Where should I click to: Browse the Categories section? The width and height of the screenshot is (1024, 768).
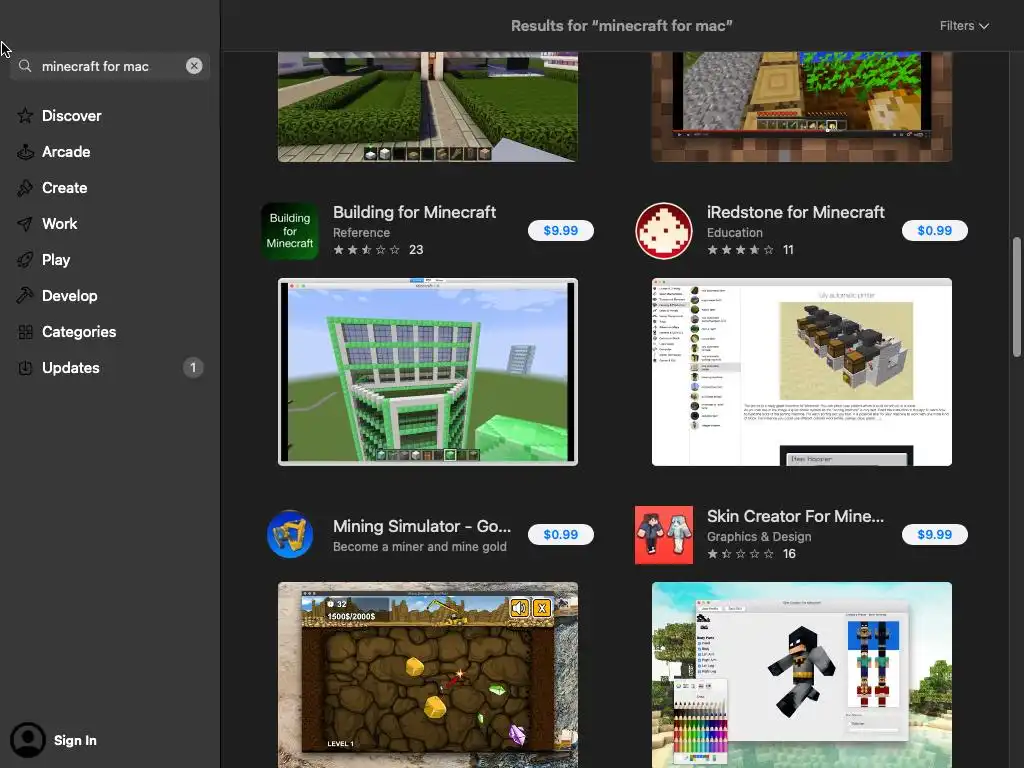[x=79, y=332]
